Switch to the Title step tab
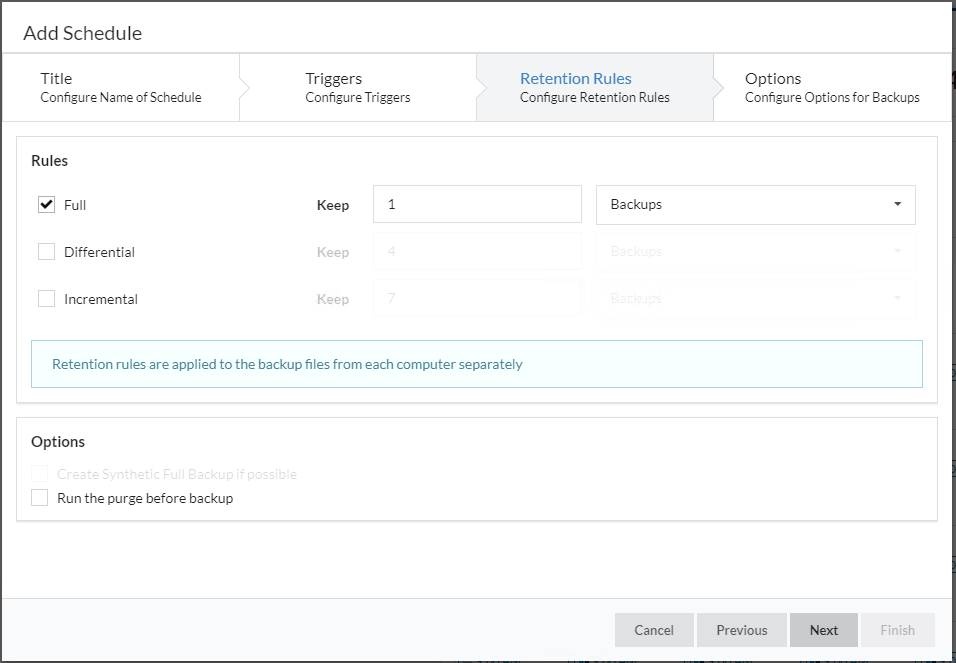 [x=120, y=88]
